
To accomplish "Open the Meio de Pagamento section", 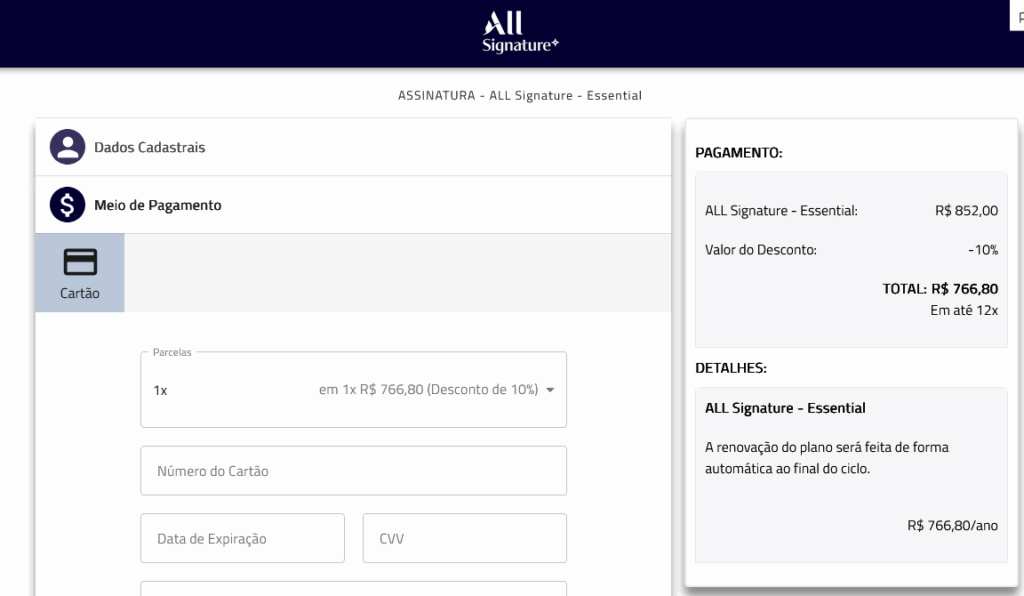I will 353,204.
